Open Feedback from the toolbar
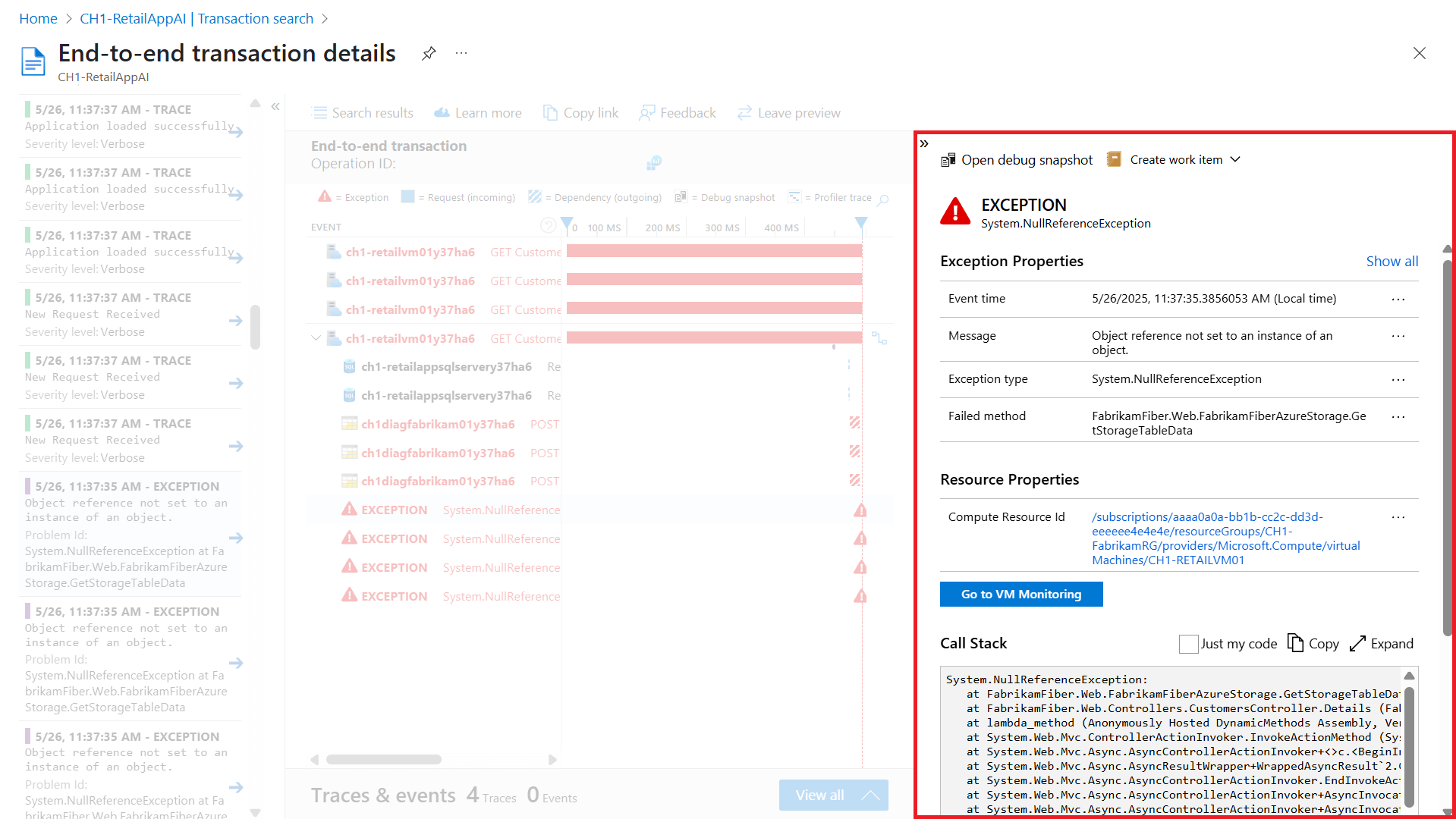This screenshot has height=819, width=1456. [x=678, y=113]
